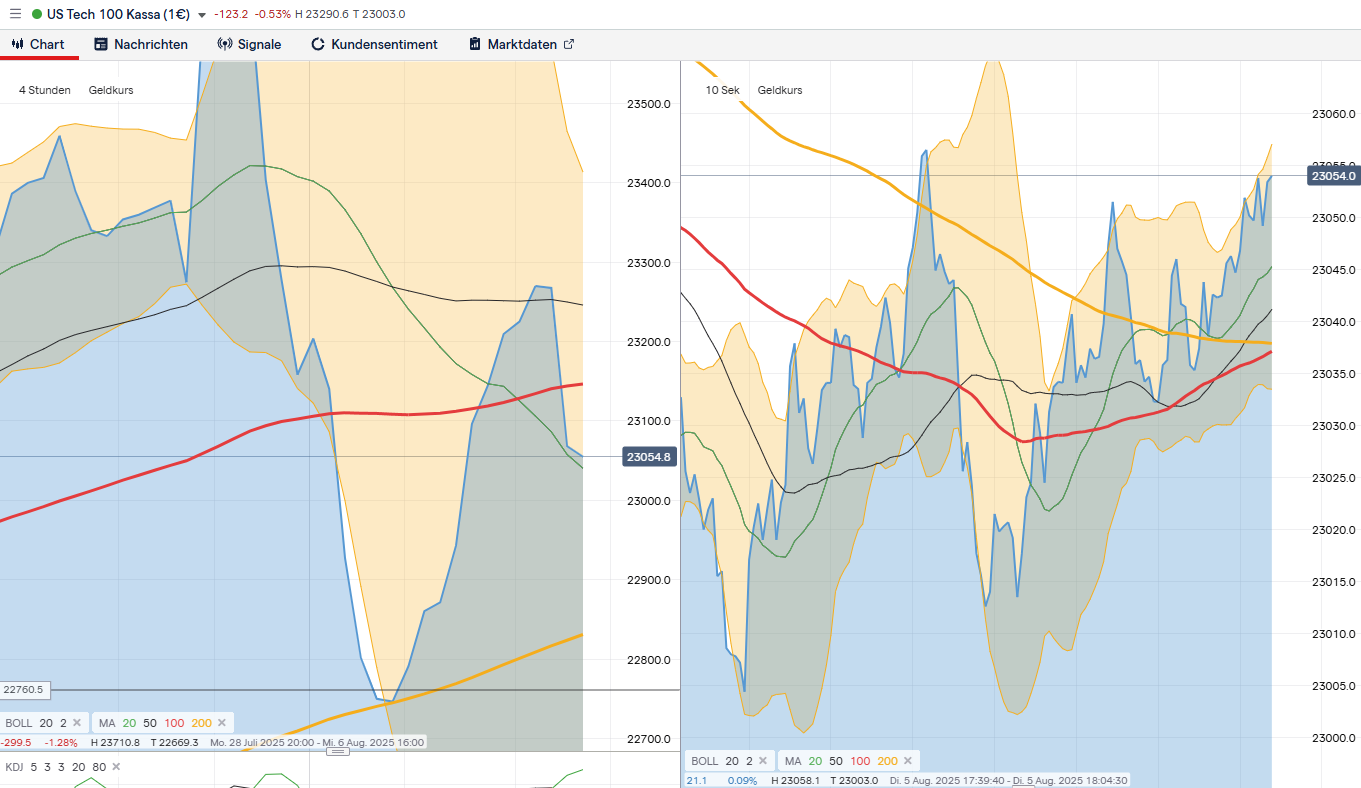Change the right chart's Geldkurs price type
1361x788 pixels.
click(x=780, y=90)
